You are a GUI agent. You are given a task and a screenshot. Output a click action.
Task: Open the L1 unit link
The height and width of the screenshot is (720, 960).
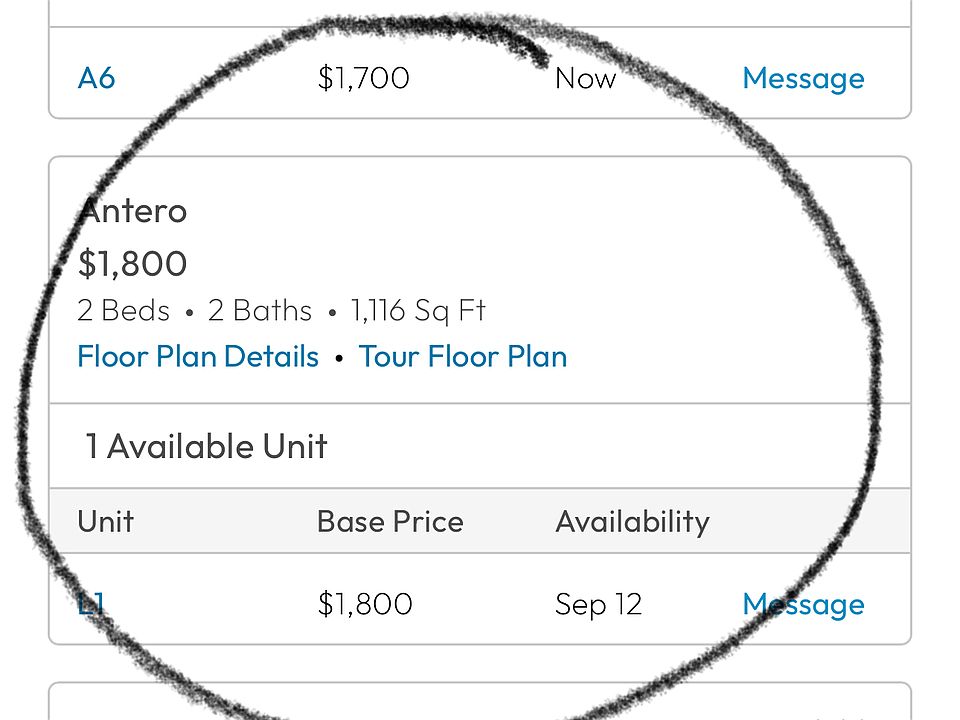coord(91,604)
